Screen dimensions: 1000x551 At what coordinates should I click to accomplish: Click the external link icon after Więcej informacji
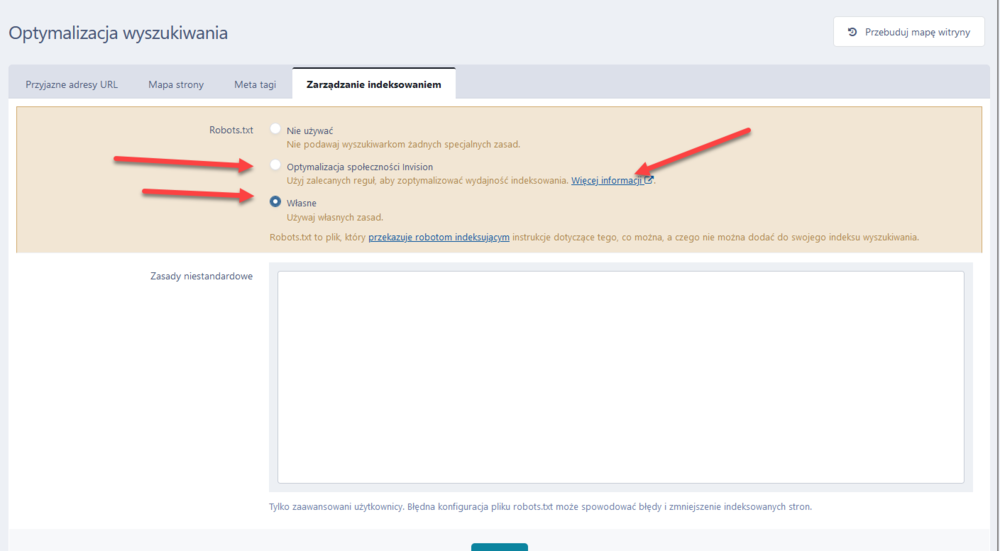pyautogui.click(x=649, y=181)
